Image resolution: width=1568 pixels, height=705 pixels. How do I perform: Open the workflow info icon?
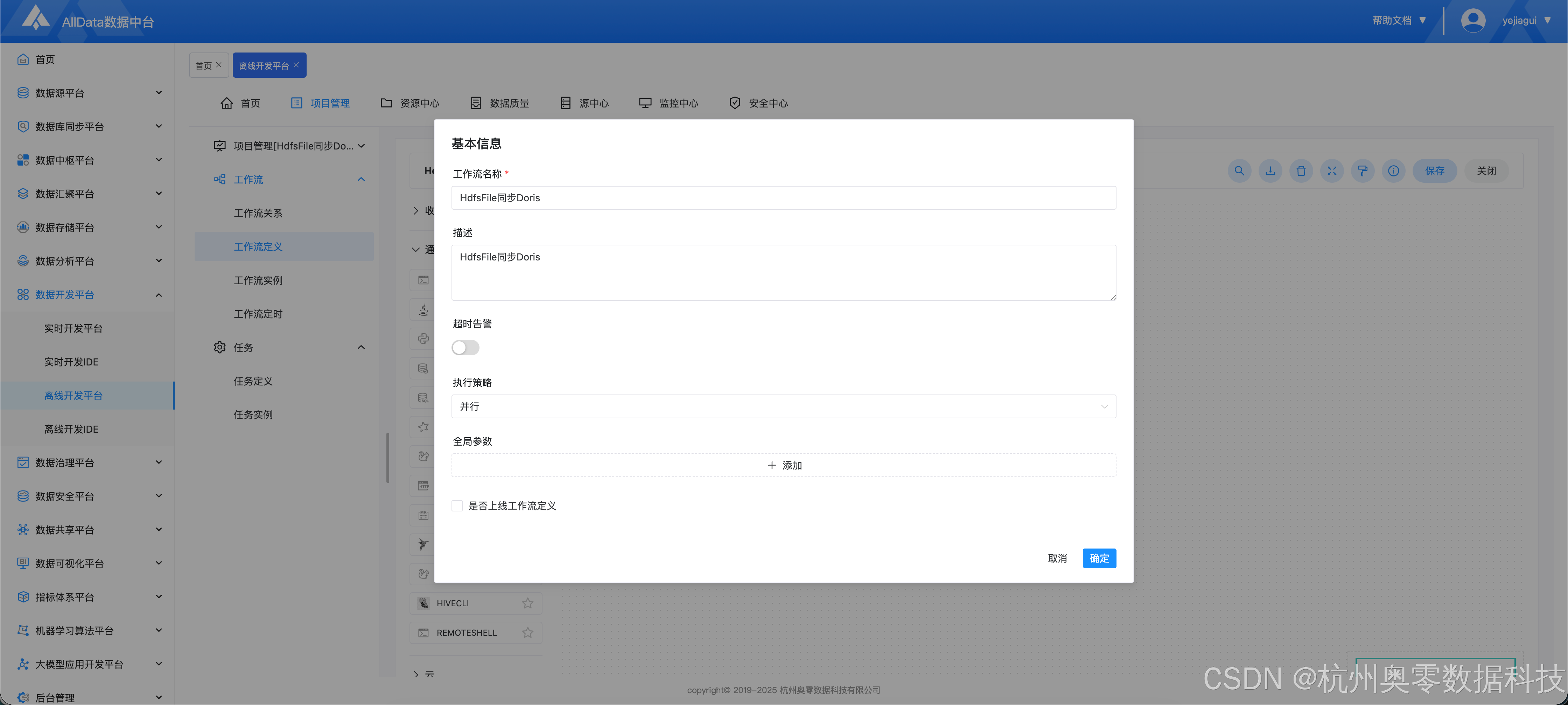[x=1394, y=171]
